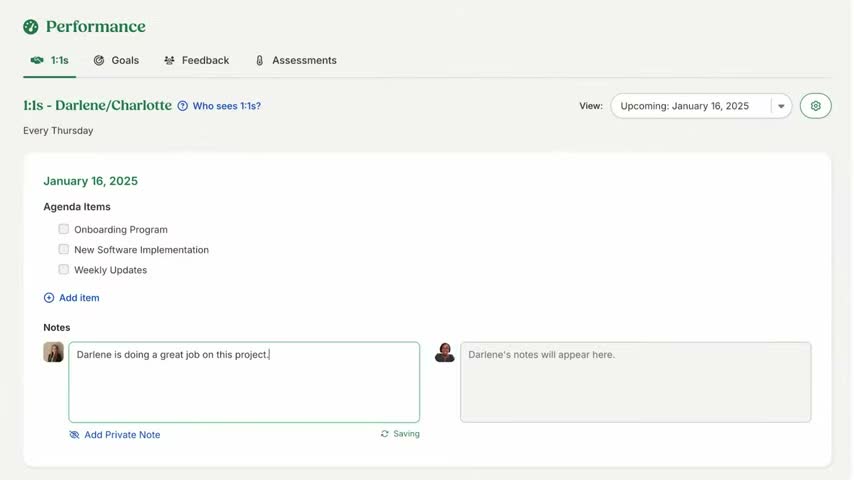854x480 pixels.
Task: Click the New Software Implementation label
Action: (x=142, y=250)
